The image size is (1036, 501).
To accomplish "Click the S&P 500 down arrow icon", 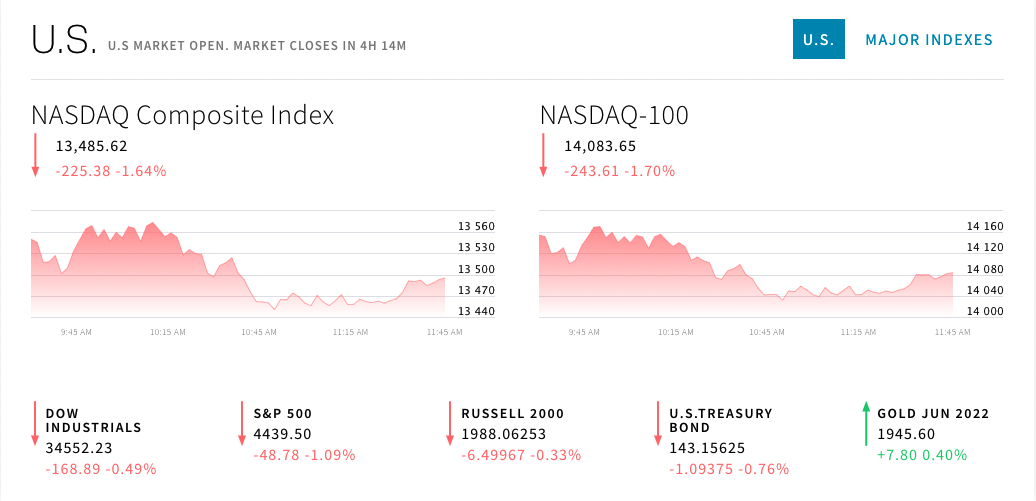I will click(242, 424).
